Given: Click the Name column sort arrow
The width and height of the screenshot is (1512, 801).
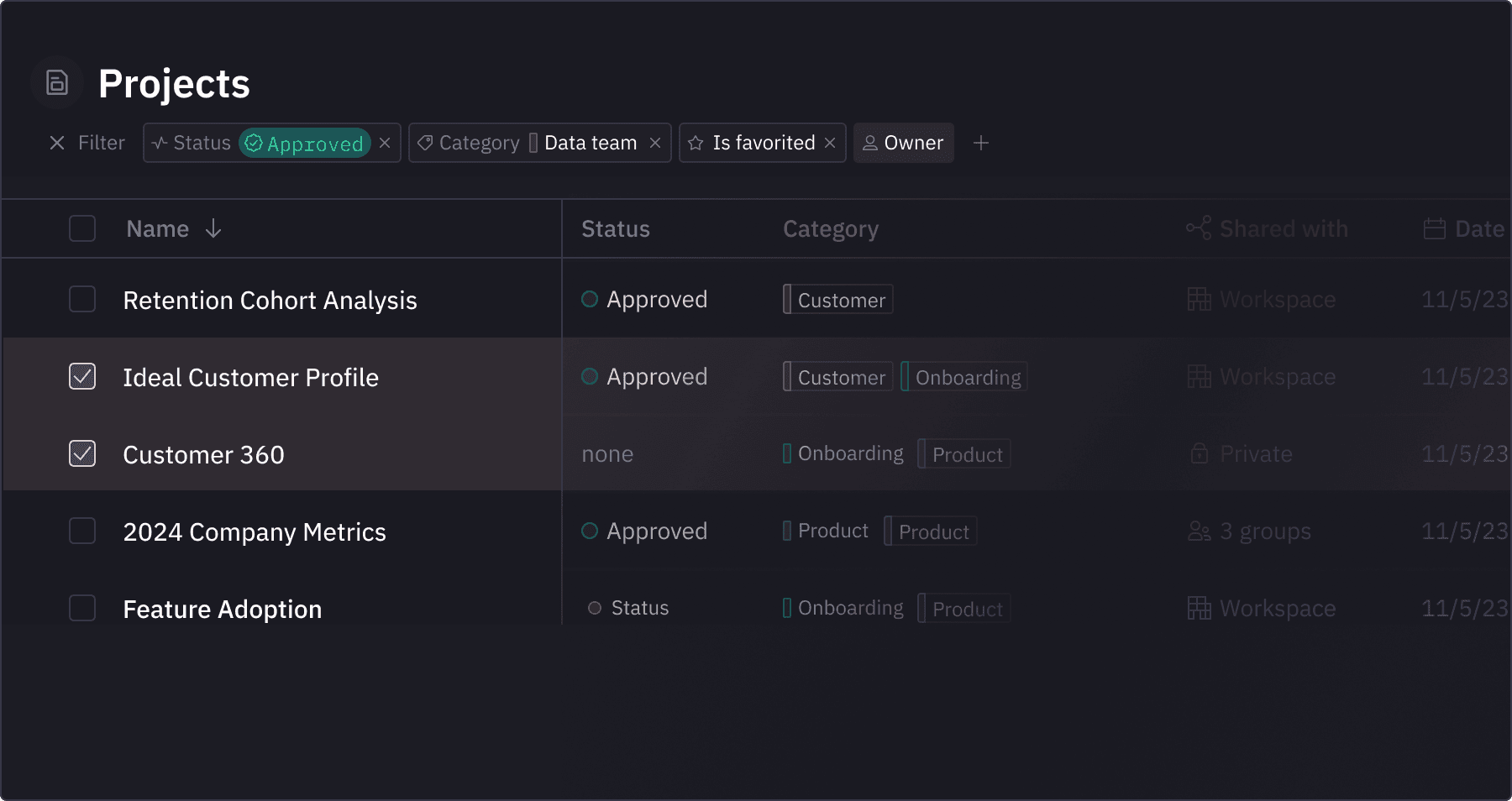Looking at the screenshot, I should [x=213, y=228].
